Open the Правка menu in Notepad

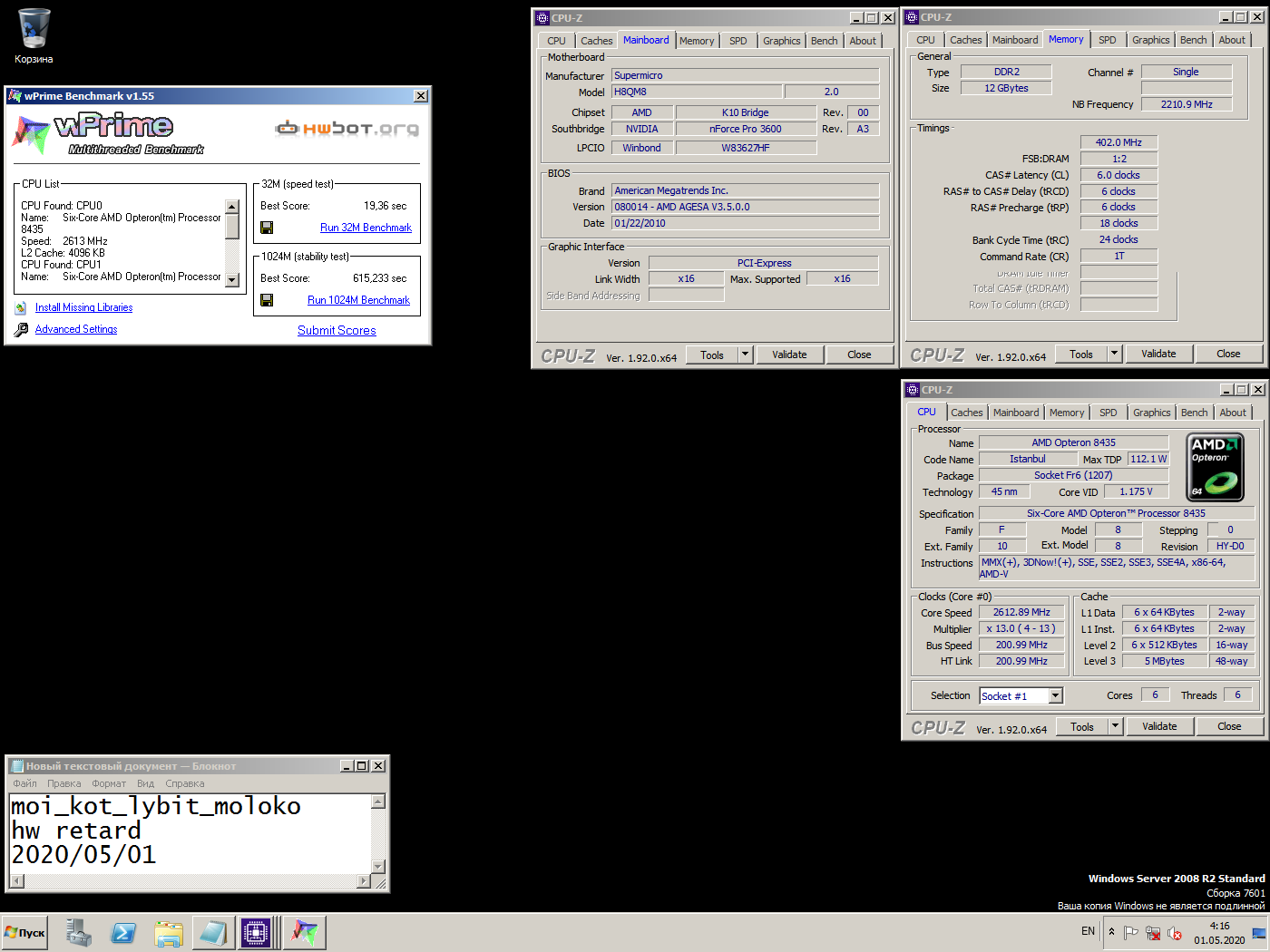click(64, 783)
